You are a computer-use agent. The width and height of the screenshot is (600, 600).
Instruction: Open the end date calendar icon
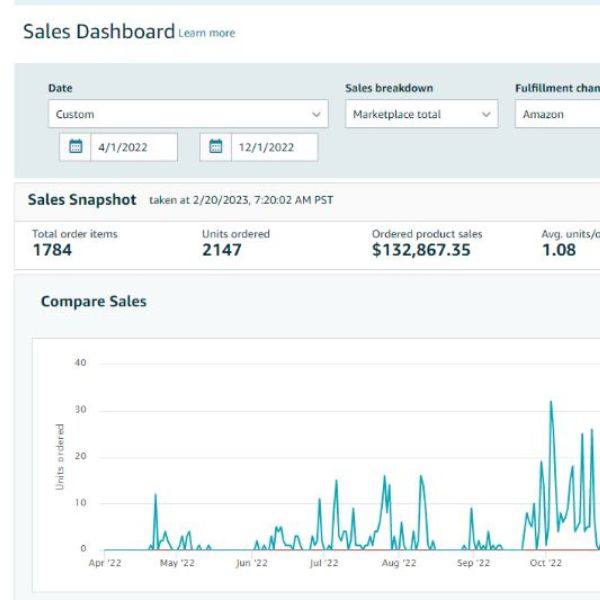pos(215,147)
